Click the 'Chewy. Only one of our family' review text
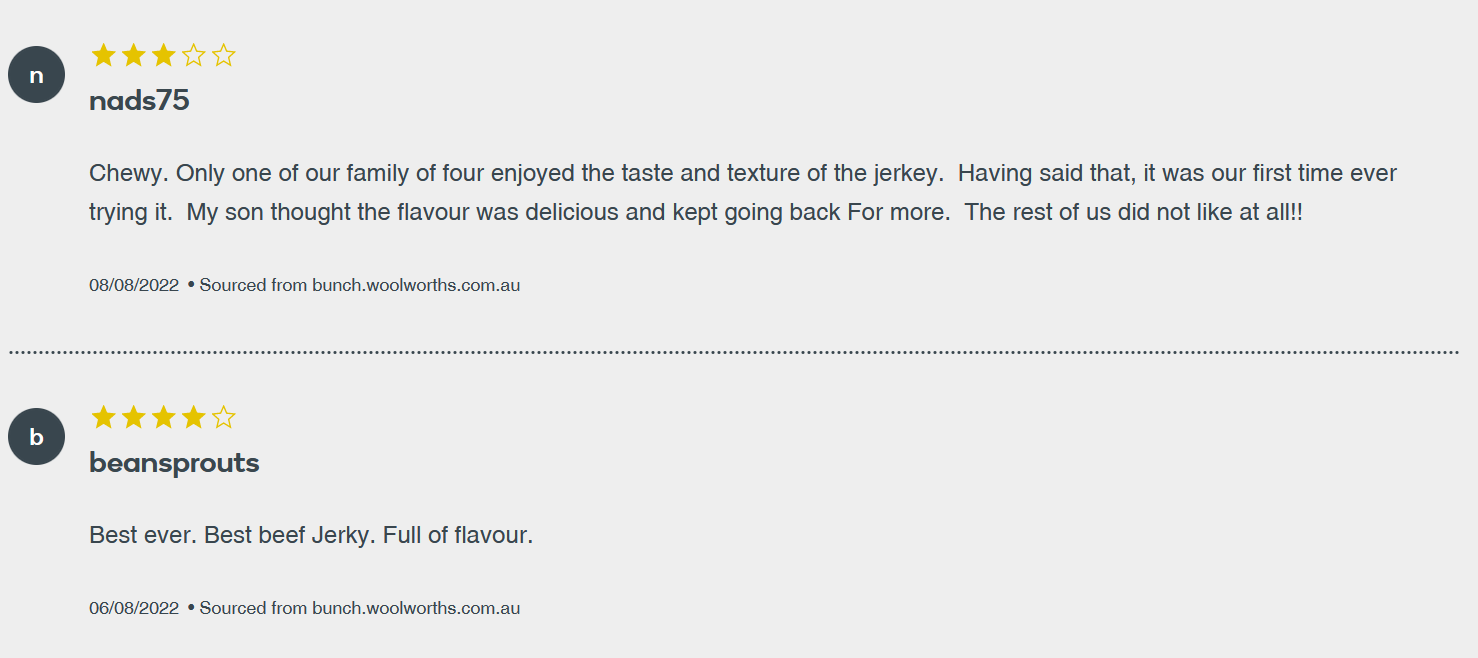 [x=743, y=193]
